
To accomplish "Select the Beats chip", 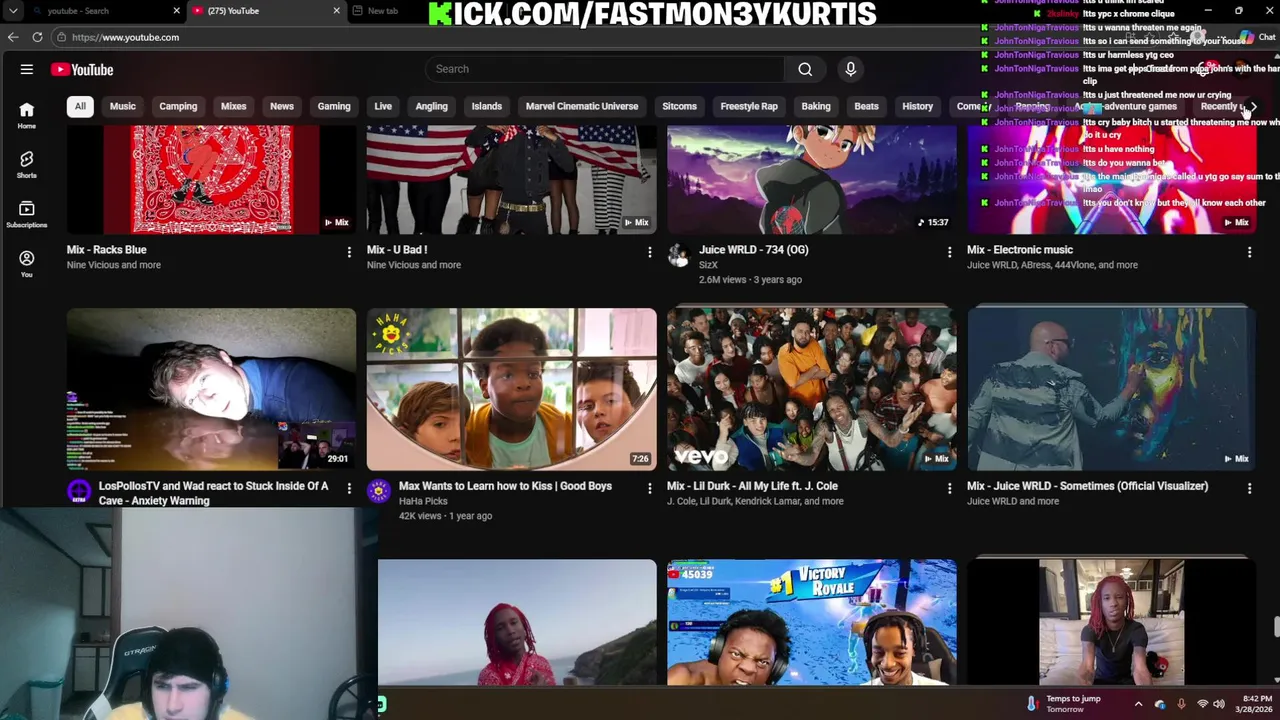I will tap(866, 106).
